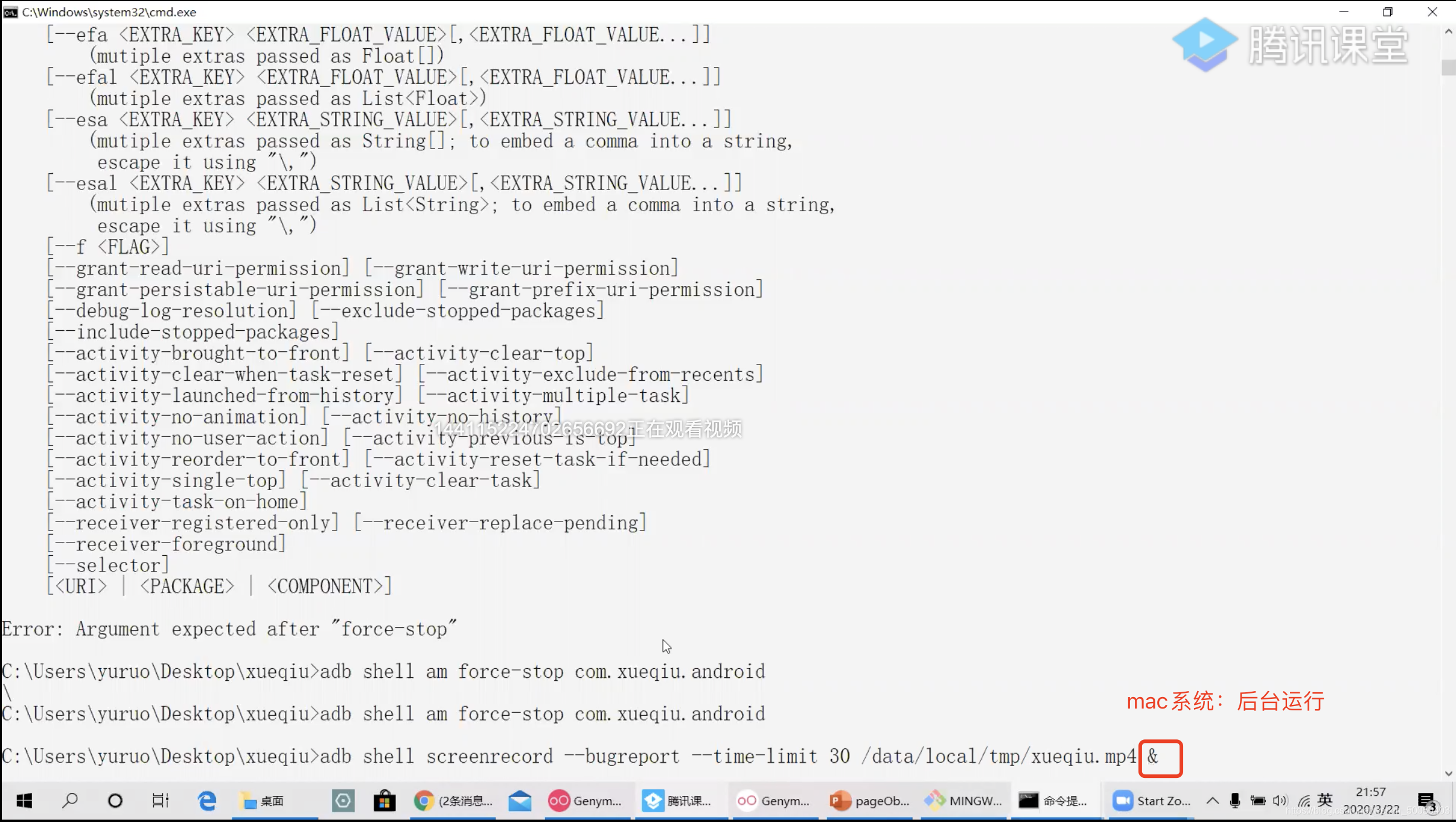The image size is (1456, 822).
Task: Open the volume speaker tray control
Action: 1279,801
